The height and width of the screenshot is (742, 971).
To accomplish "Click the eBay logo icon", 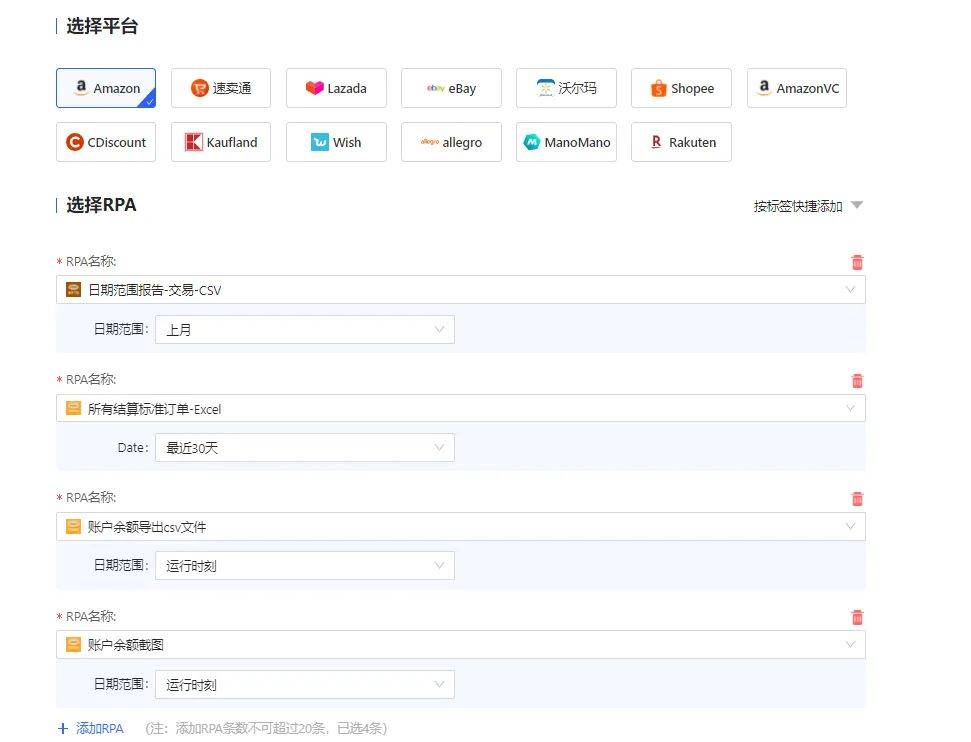I will [435, 88].
